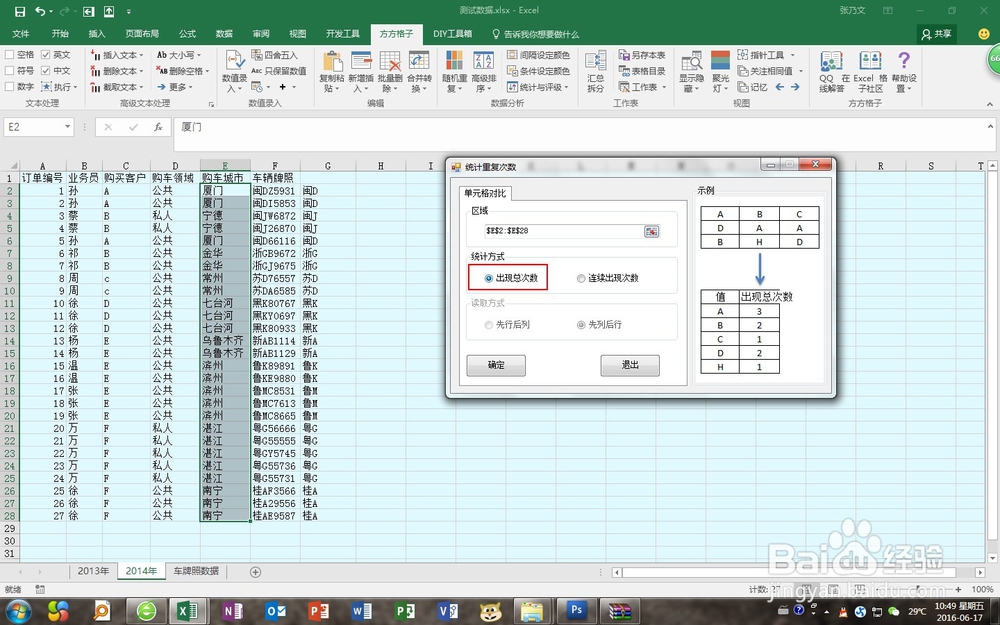Viewport: 1000px width, 625px height.
Task: Click zoom in plus button
Action: 958,589
